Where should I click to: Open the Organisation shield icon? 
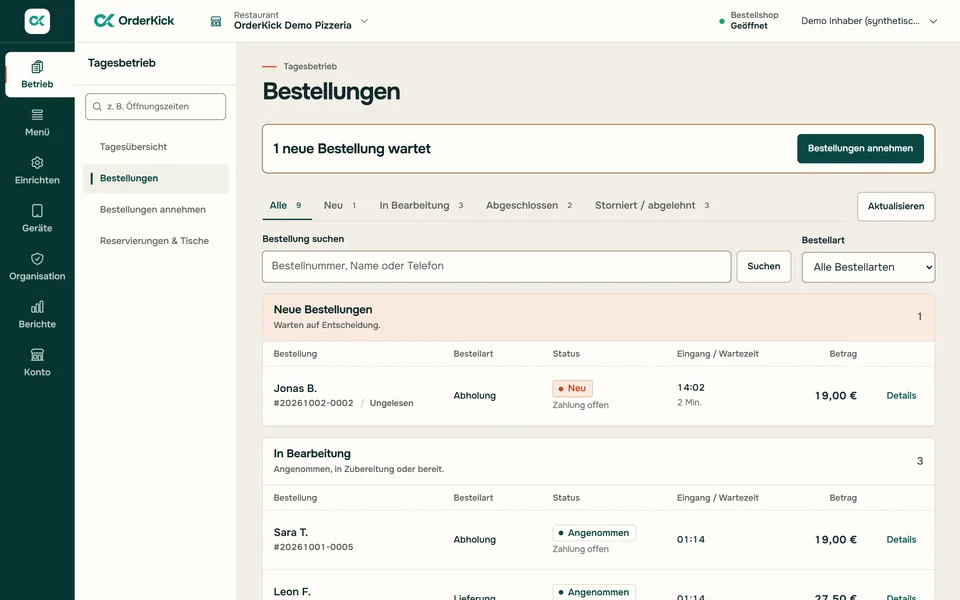(x=37, y=258)
